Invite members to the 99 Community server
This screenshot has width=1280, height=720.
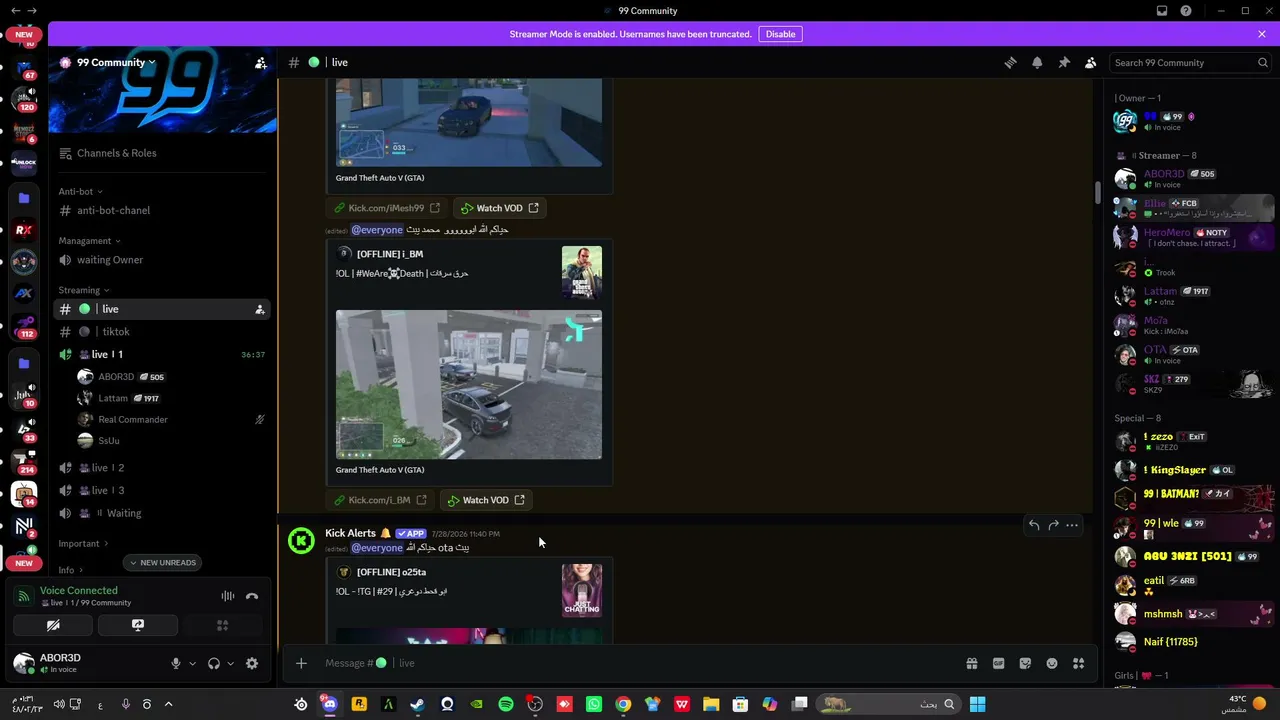[261, 62]
